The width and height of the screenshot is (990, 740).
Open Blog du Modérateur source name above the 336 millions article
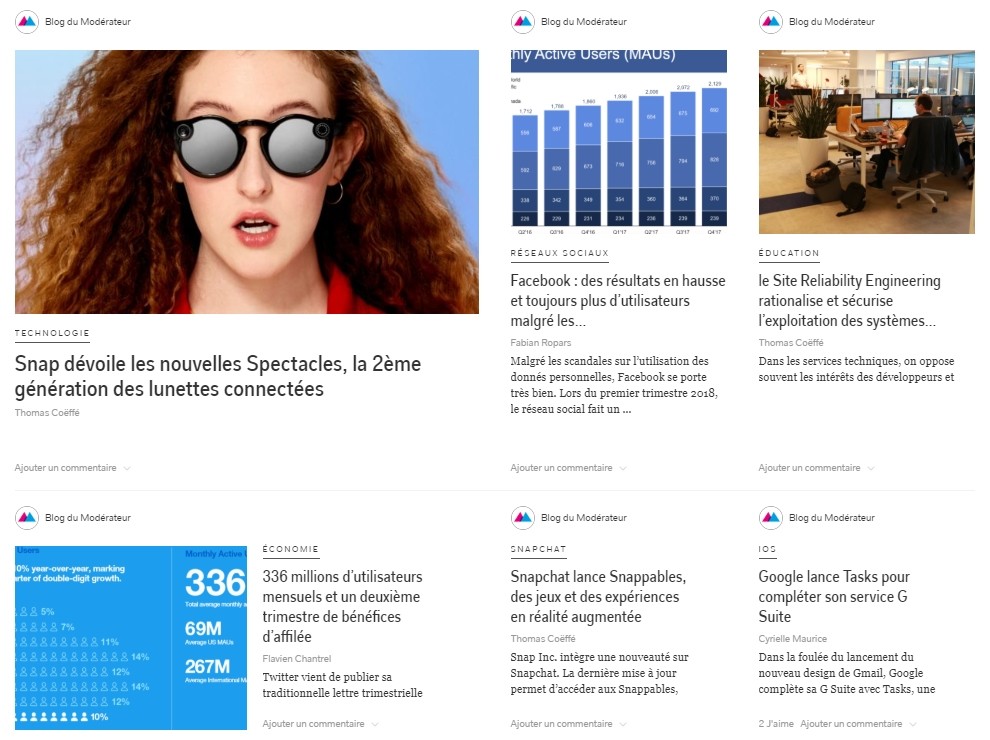tap(88, 518)
